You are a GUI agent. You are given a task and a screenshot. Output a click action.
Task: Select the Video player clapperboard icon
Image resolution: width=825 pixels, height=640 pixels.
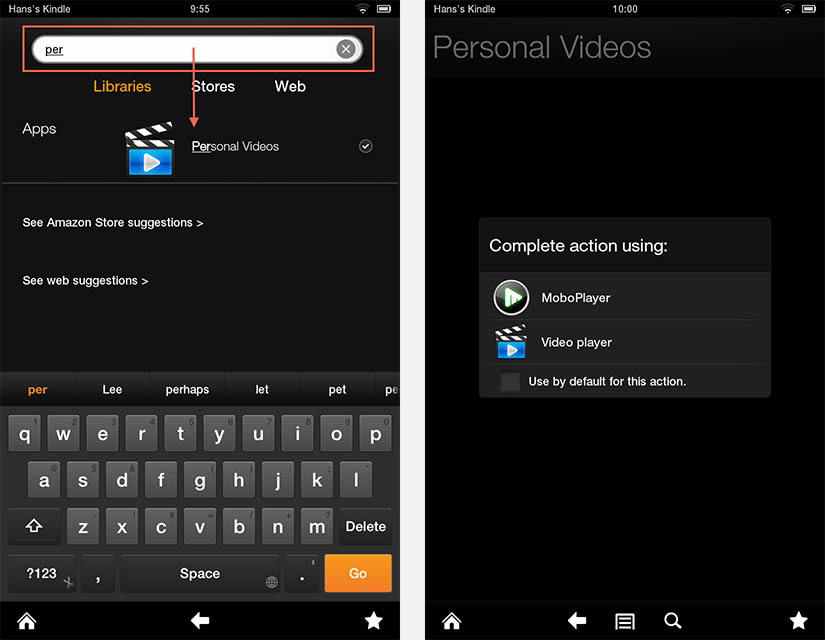click(x=510, y=342)
